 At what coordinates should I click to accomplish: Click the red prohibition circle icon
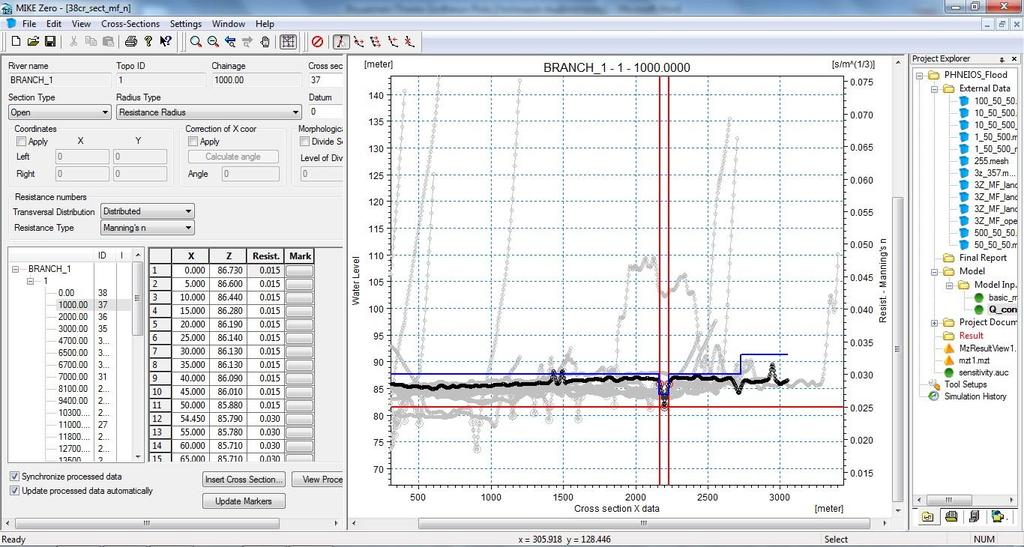point(317,42)
